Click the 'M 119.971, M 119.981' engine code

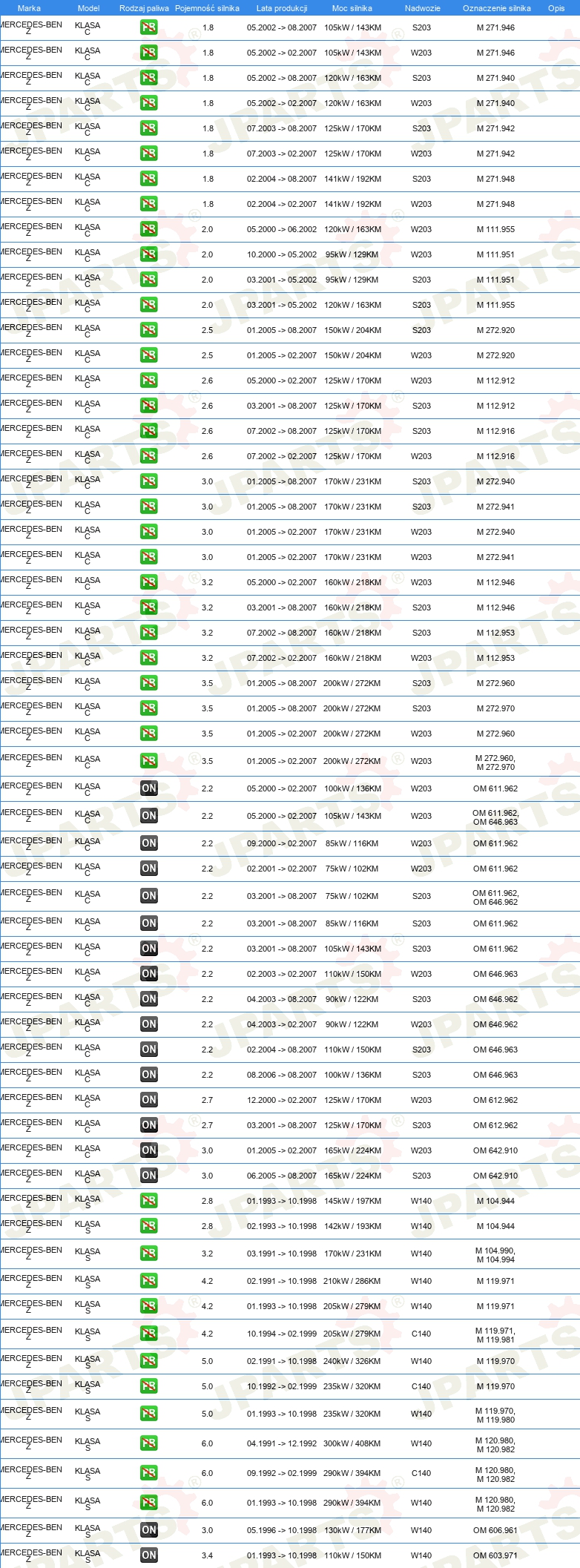[x=495, y=1335]
